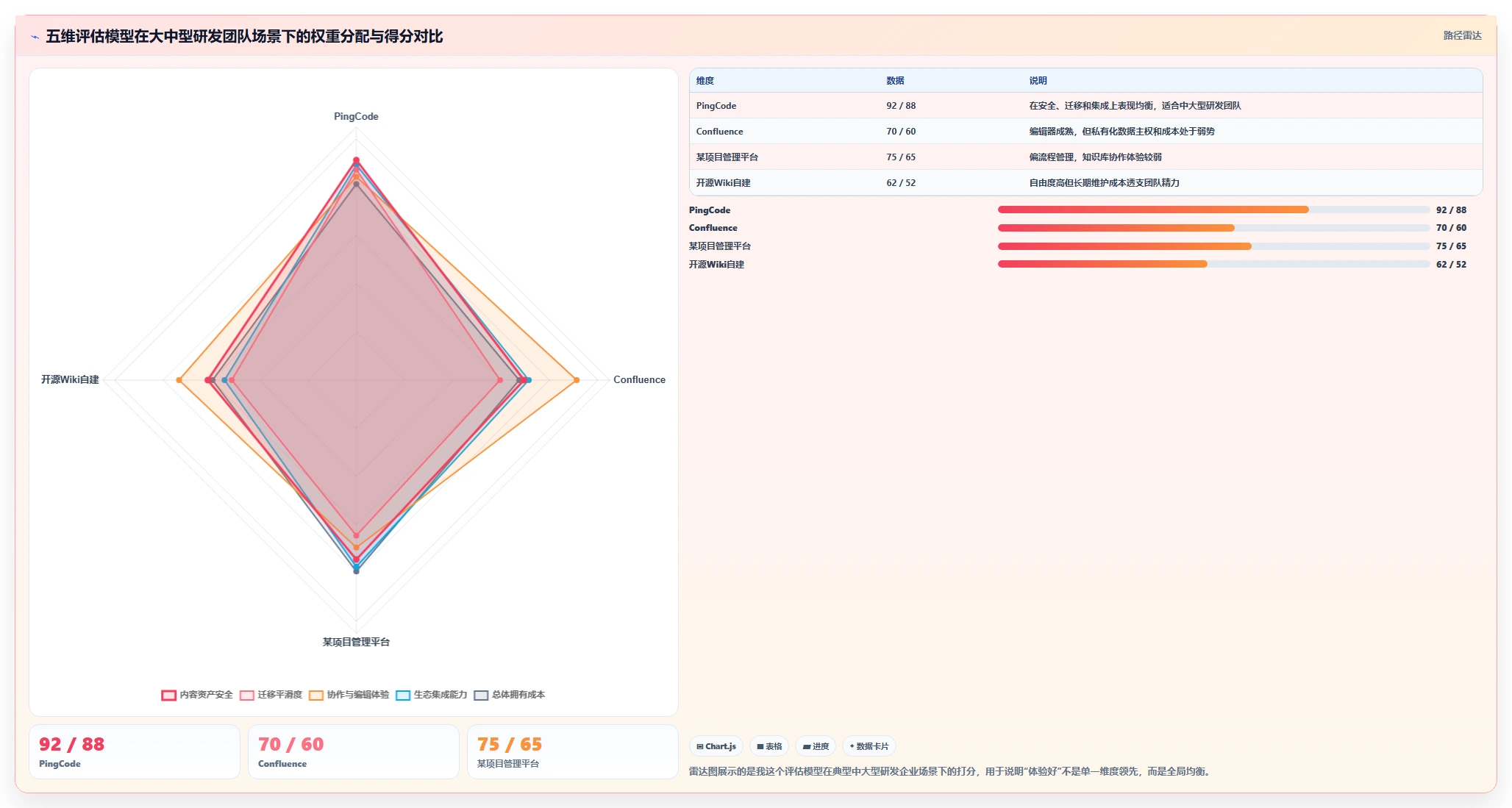Click the dark gray point on the 某项目管理平台 axis
Viewport: 1512px width, 808px height.
pos(357,571)
